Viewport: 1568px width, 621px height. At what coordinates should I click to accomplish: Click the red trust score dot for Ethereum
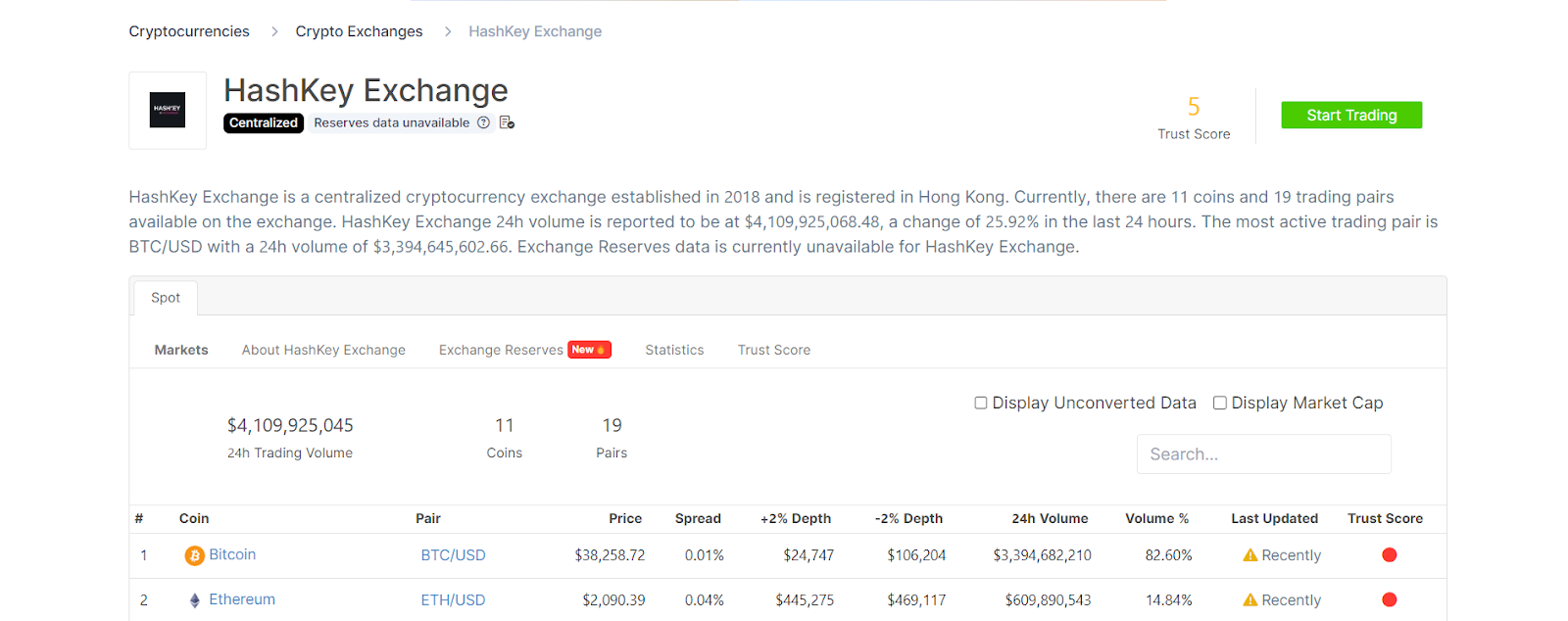[1389, 600]
